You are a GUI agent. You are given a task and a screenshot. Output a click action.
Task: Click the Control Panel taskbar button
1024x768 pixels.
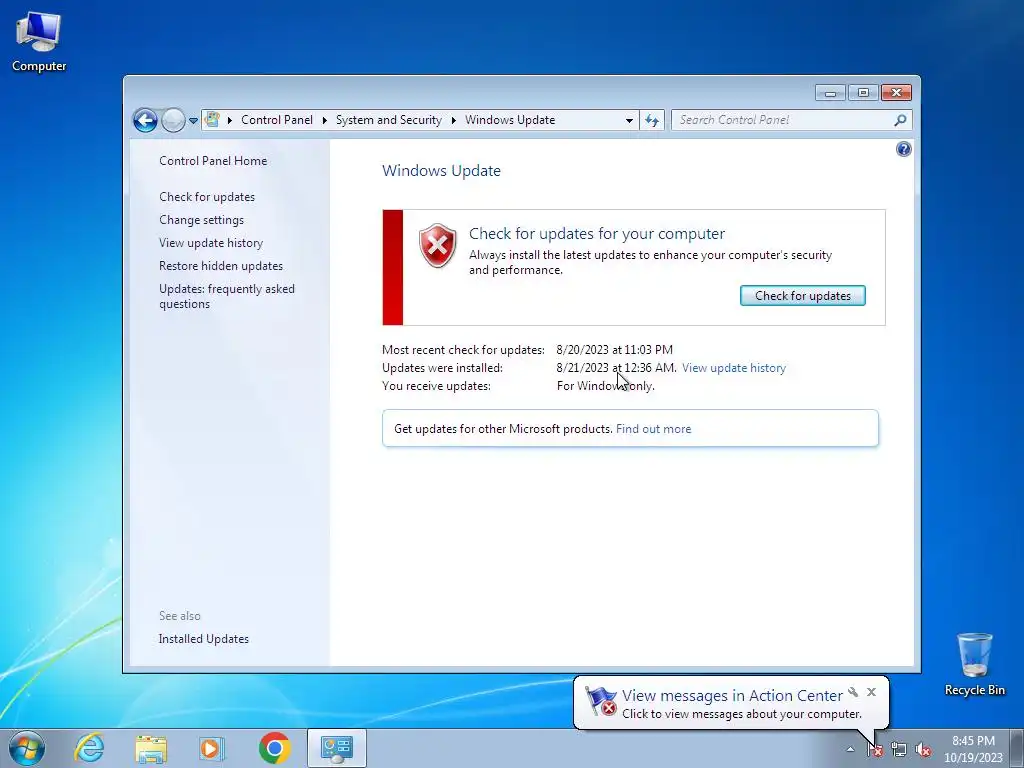(x=336, y=748)
